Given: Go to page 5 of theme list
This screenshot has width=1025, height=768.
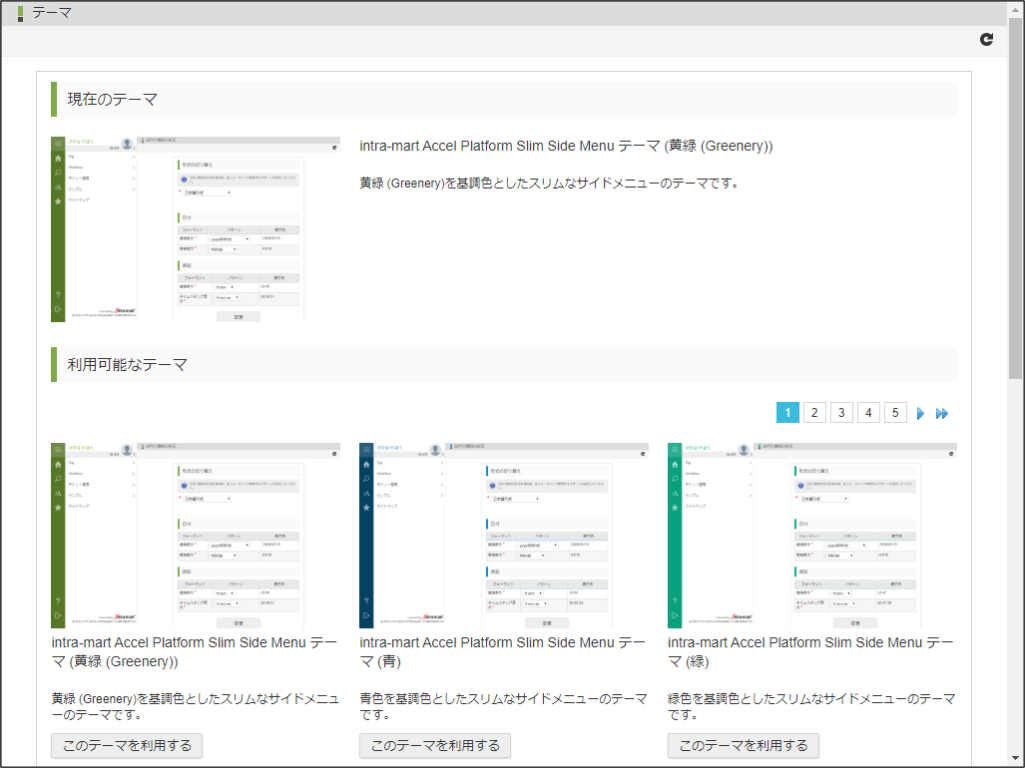Looking at the screenshot, I should tap(896, 413).
